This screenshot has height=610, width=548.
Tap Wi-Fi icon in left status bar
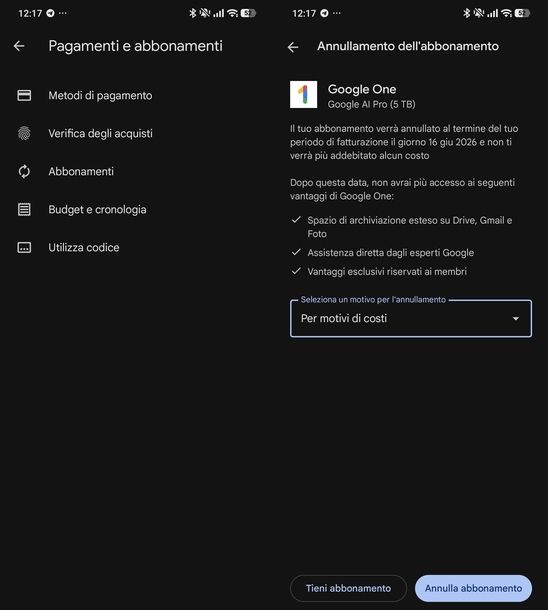[232, 13]
